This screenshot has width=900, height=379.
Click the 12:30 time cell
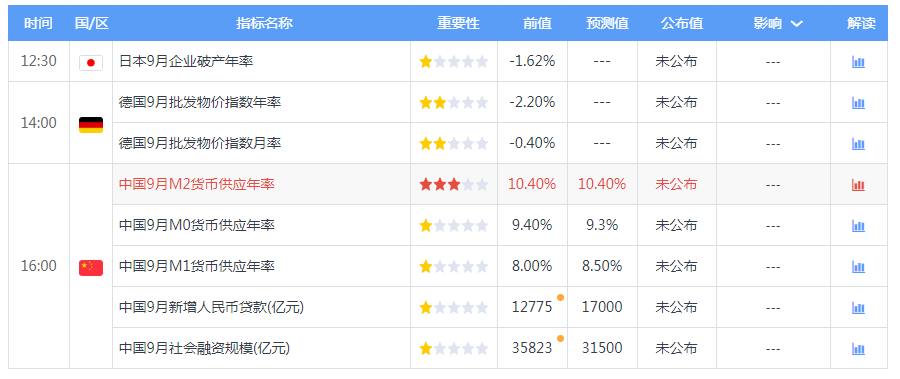coord(38,61)
